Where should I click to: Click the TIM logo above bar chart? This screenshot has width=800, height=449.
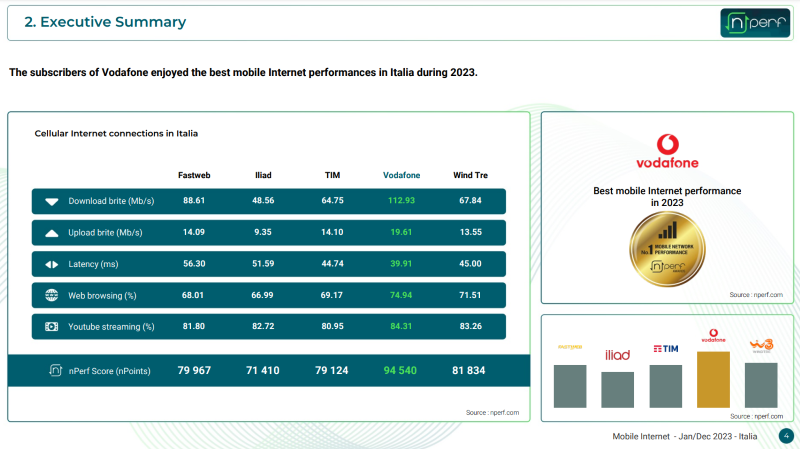pos(665,348)
